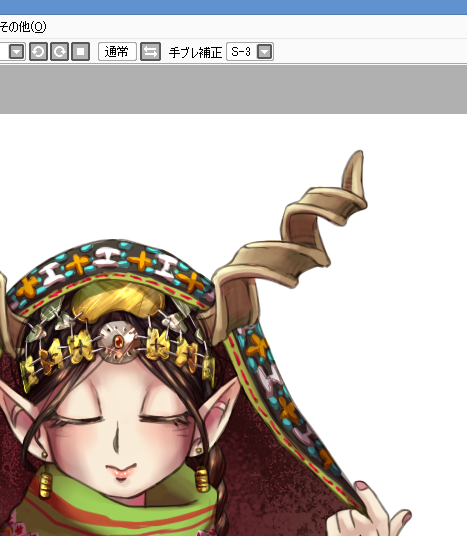Click the 通常 button
The width and height of the screenshot is (467, 536).
coord(117,52)
